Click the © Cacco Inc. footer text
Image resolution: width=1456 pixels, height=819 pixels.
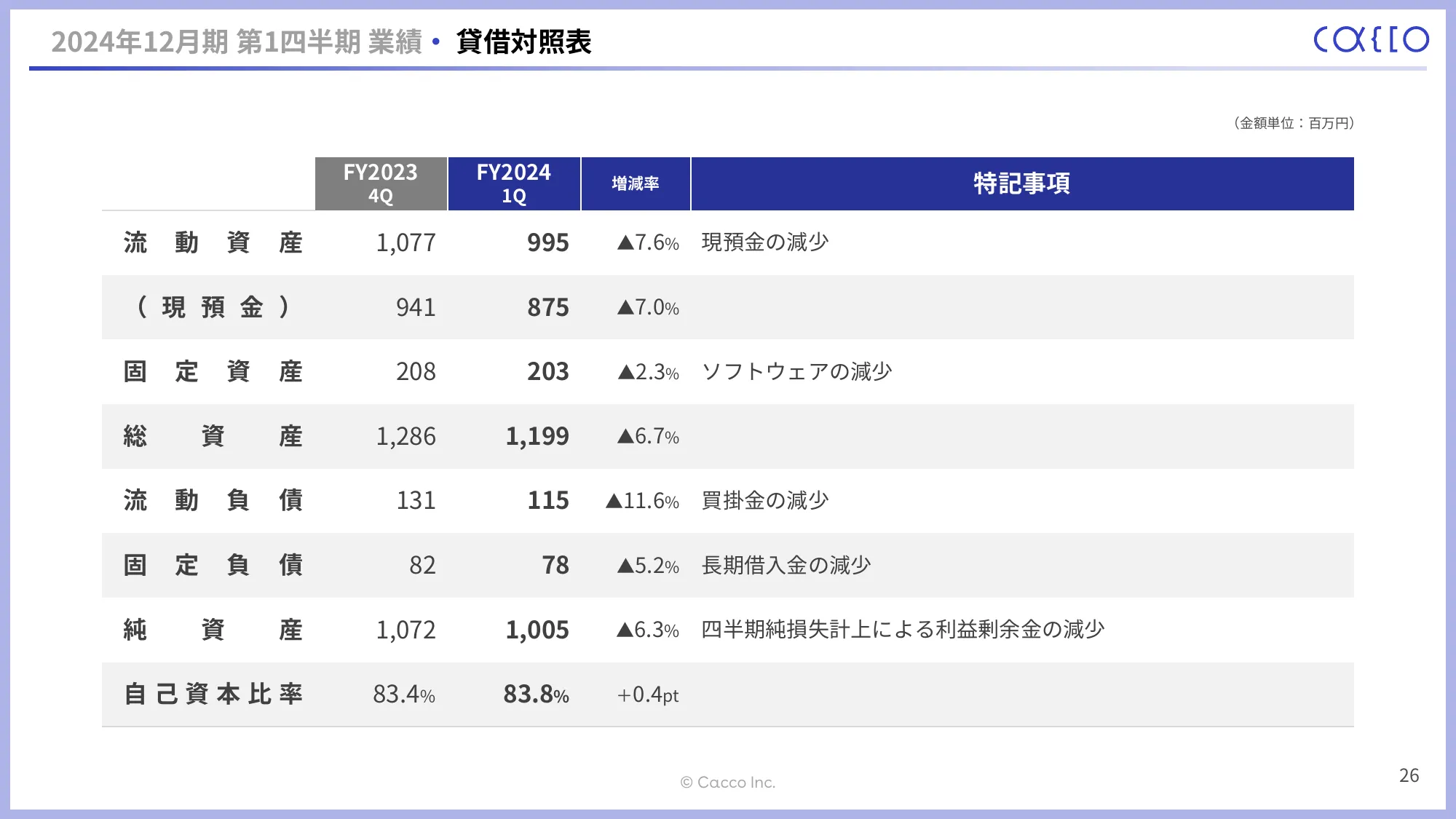(728, 782)
